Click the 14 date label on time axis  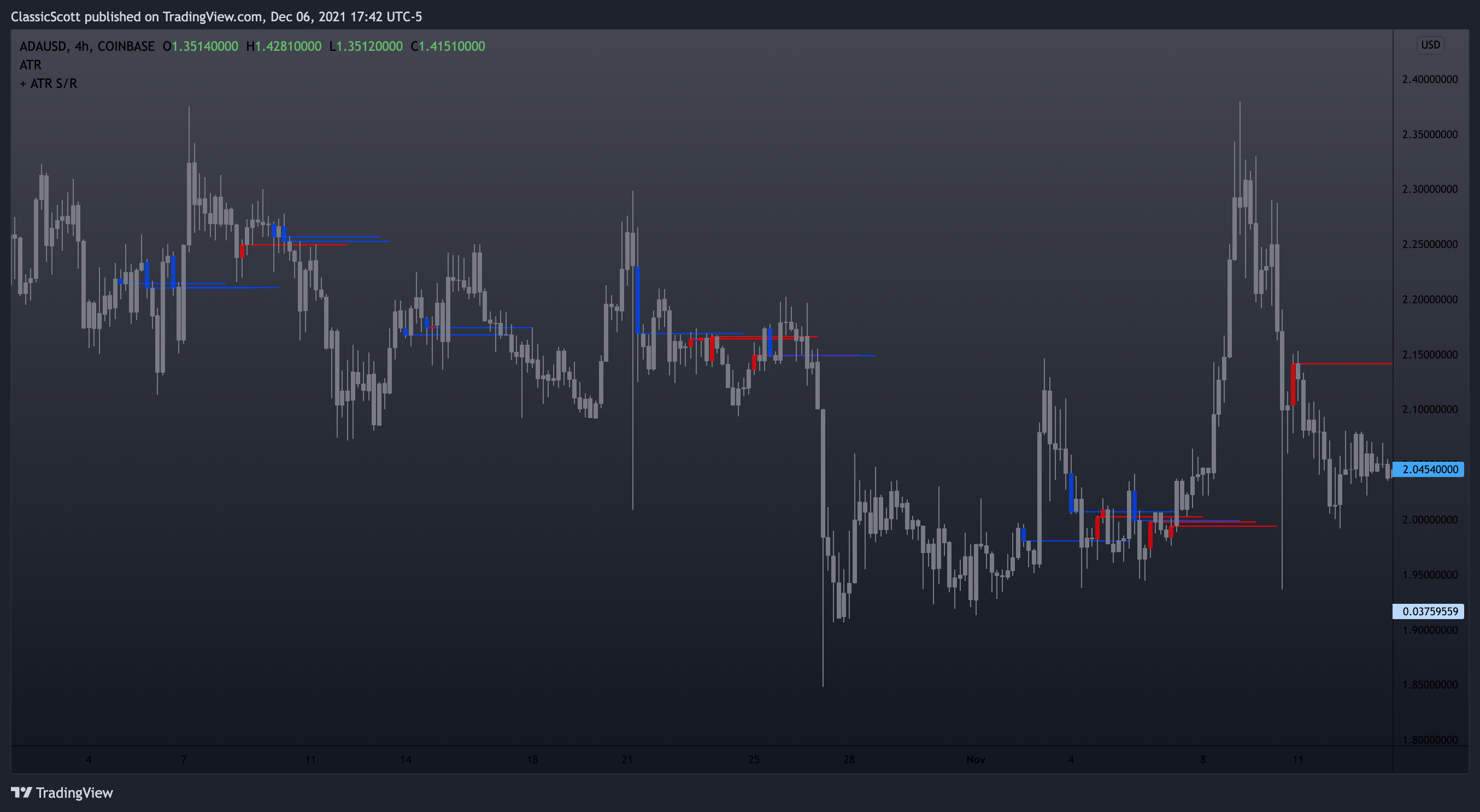pos(406,760)
